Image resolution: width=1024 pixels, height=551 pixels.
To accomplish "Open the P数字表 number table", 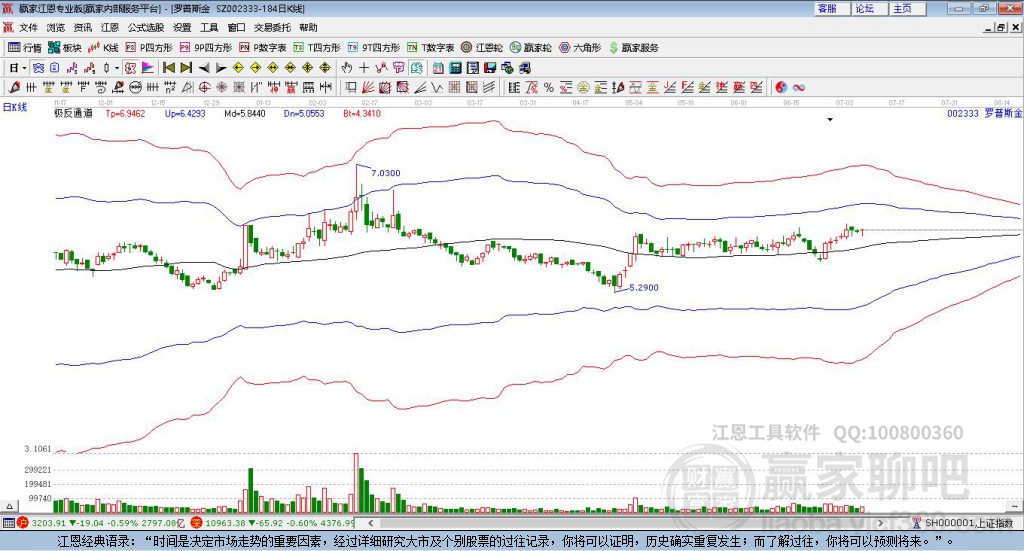I will [x=263, y=48].
